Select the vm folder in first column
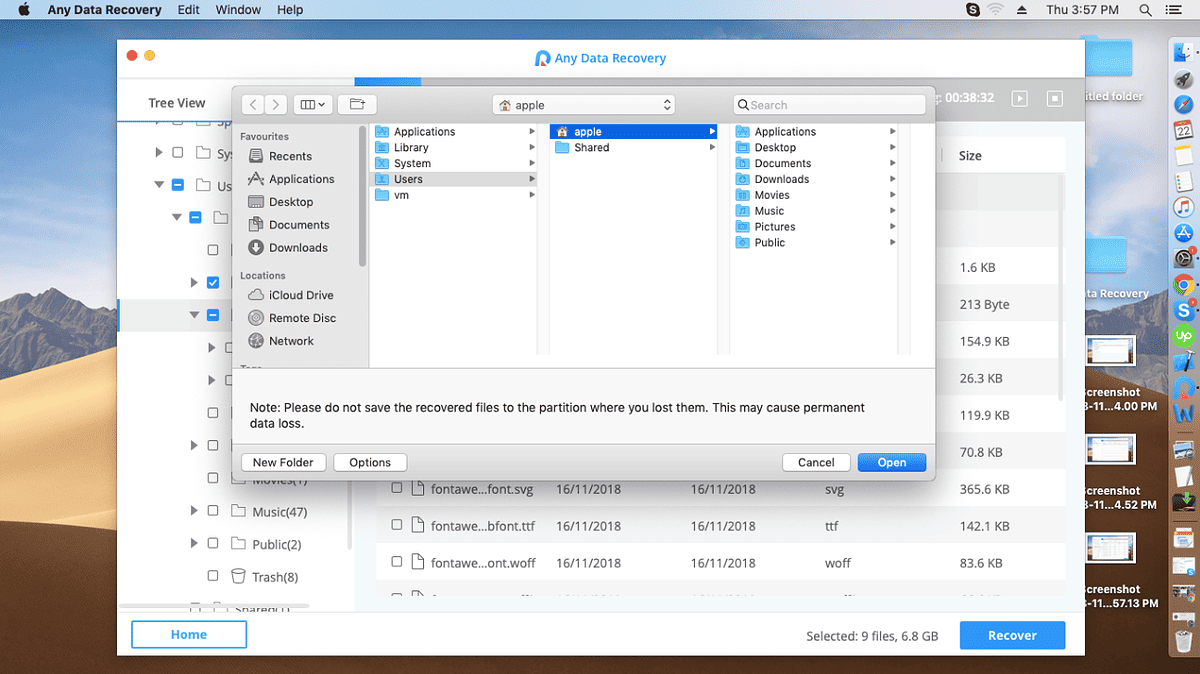The image size is (1200, 674). (x=455, y=195)
